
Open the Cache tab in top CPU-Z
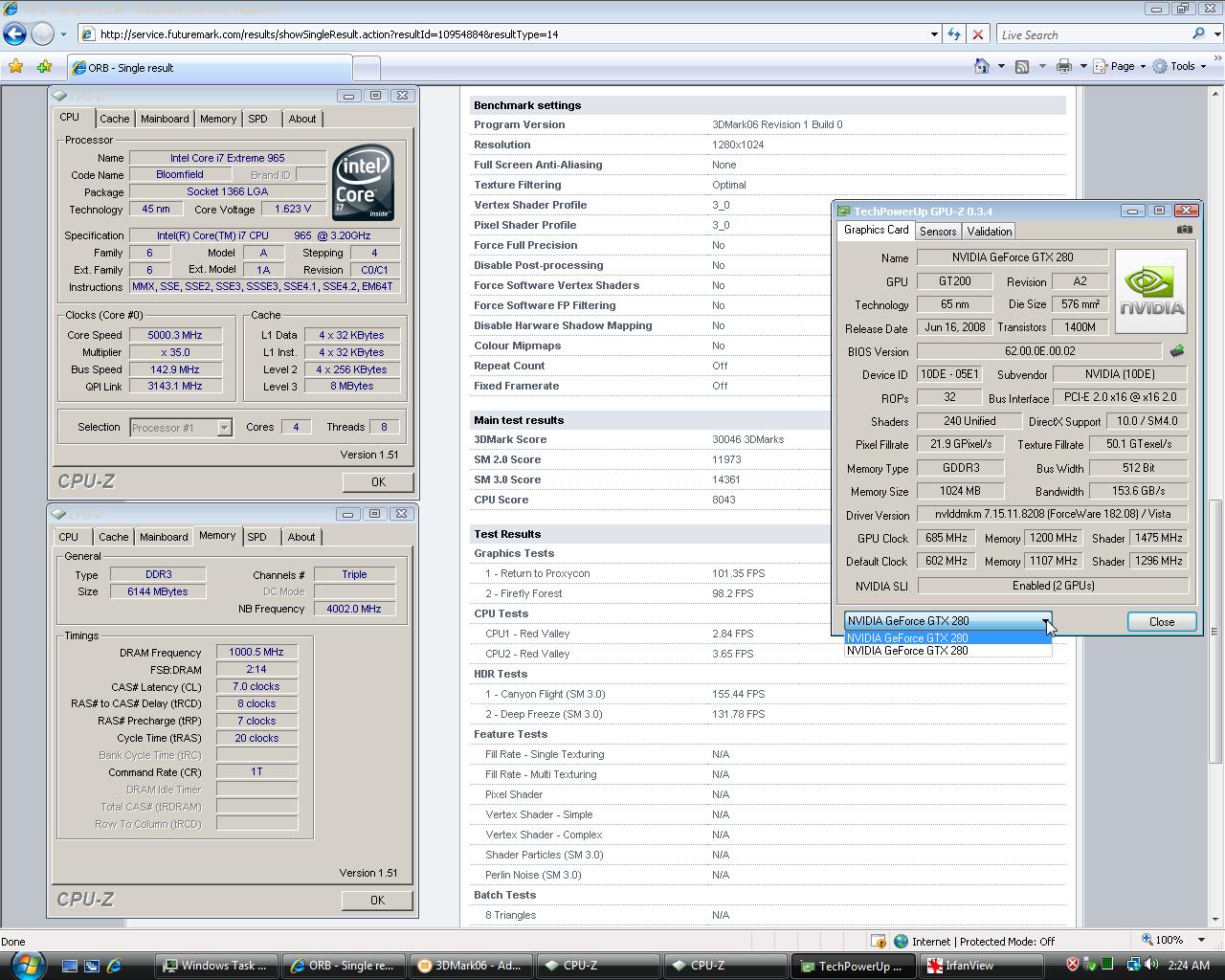click(114, 119)
